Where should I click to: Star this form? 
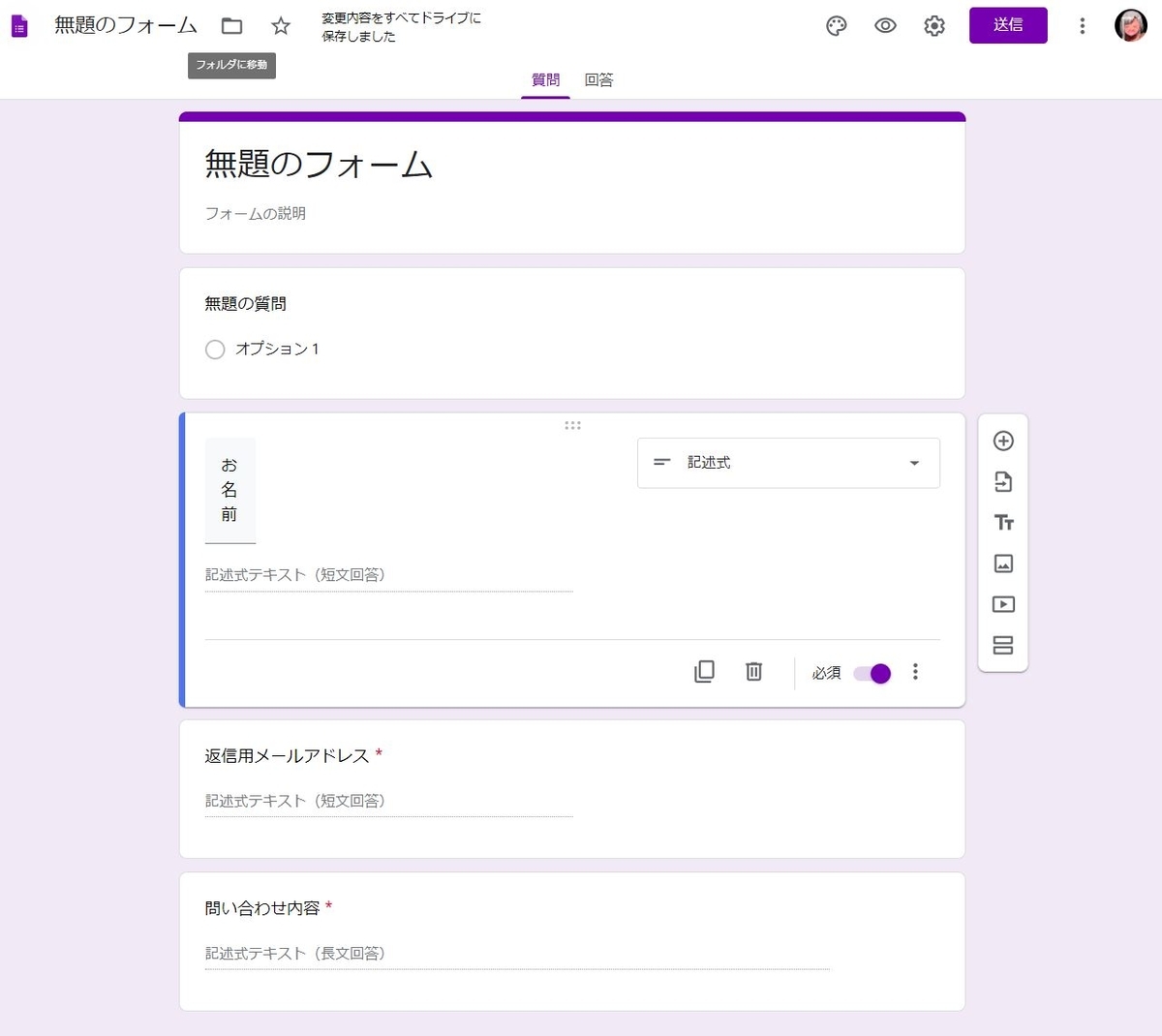[x=280, y=26]
